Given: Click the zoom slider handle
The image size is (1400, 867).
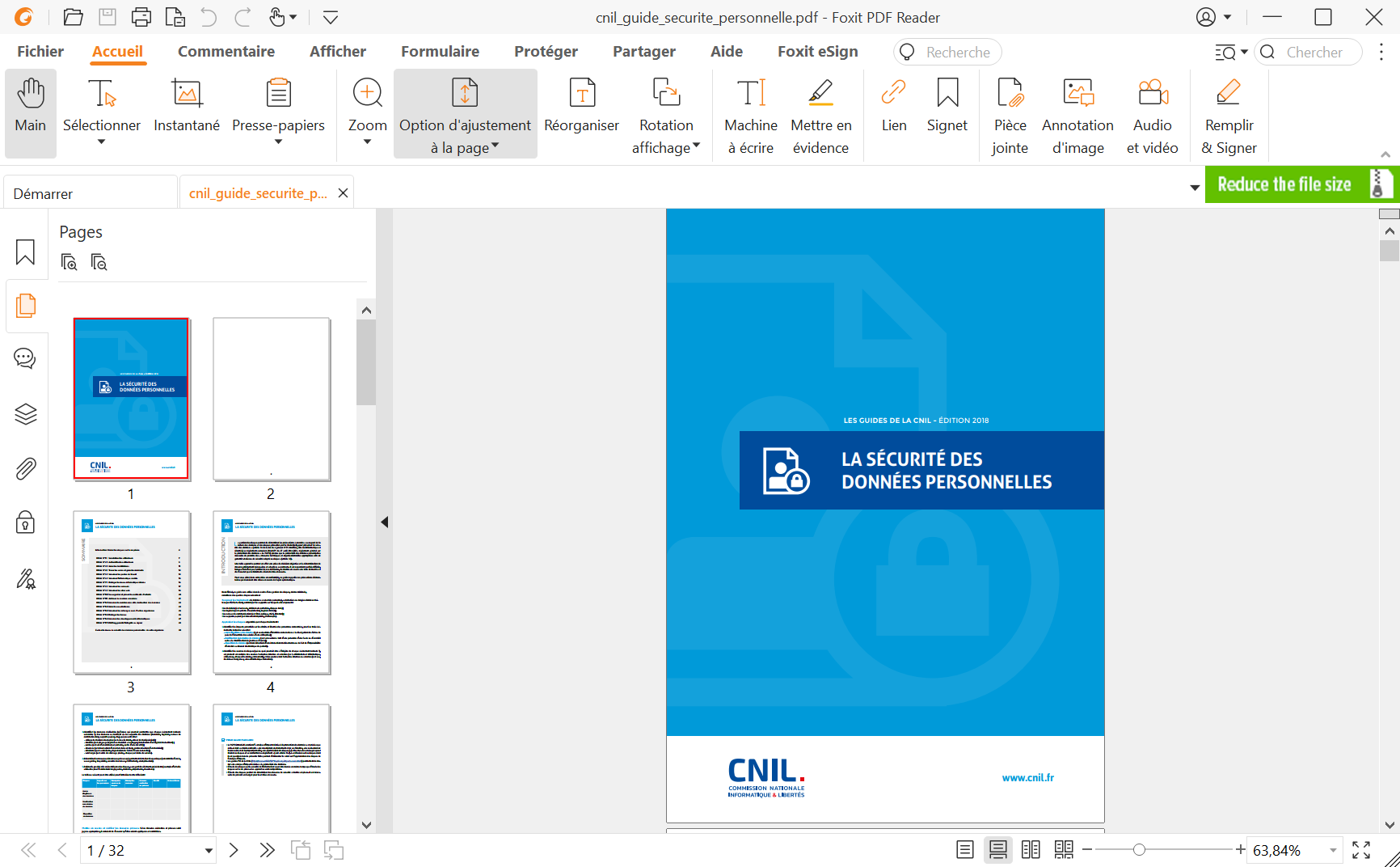Looking at the screenshot, I should point(1139,850).
